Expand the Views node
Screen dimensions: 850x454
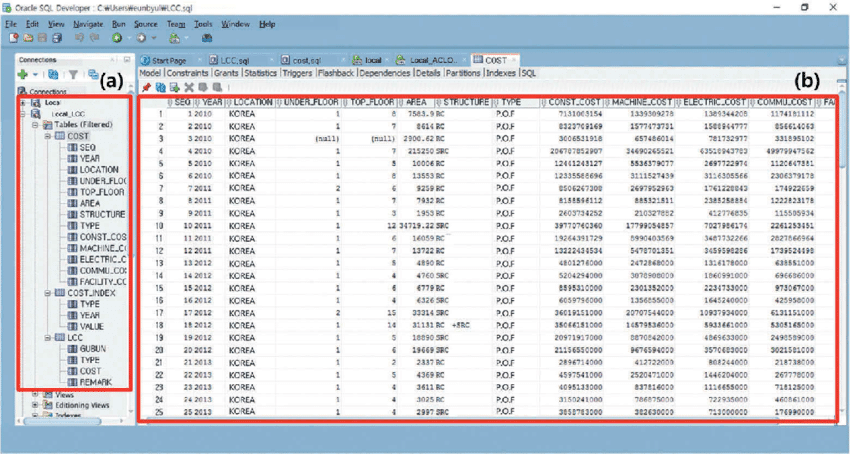[35, 394]
